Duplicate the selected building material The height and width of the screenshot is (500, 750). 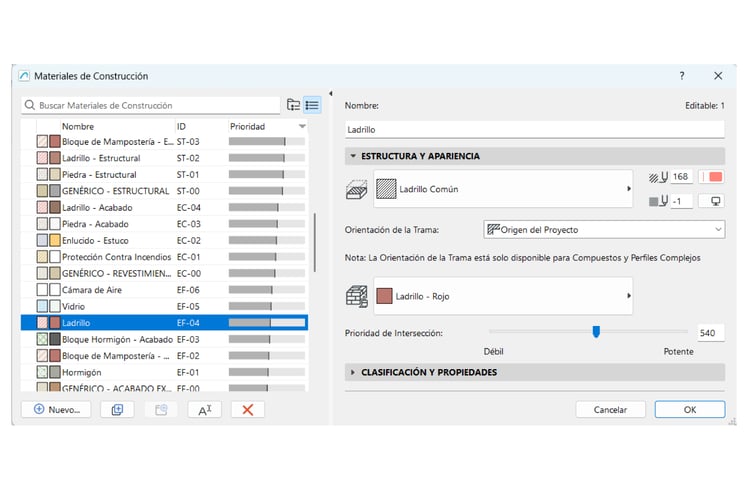coord(117,410)
